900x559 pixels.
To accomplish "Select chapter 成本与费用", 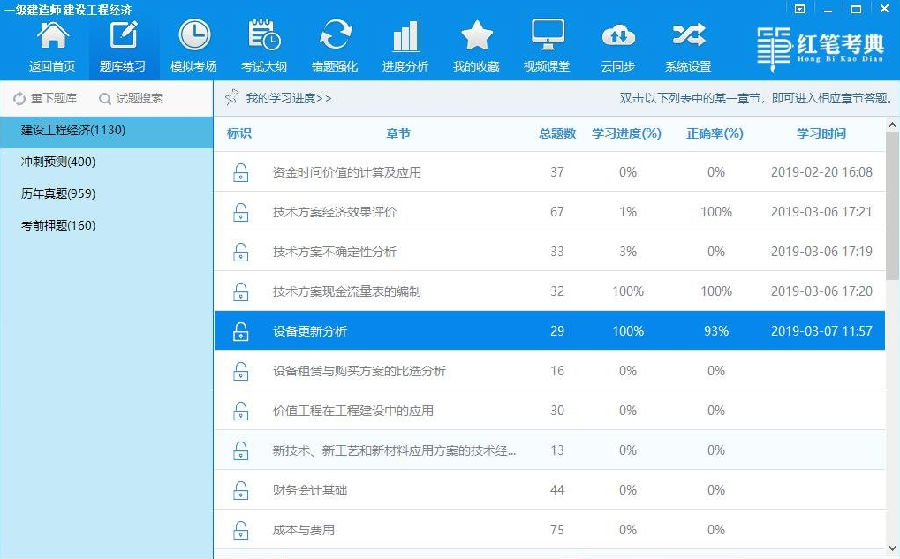I will pyautogui.click(x=304, y=530).
